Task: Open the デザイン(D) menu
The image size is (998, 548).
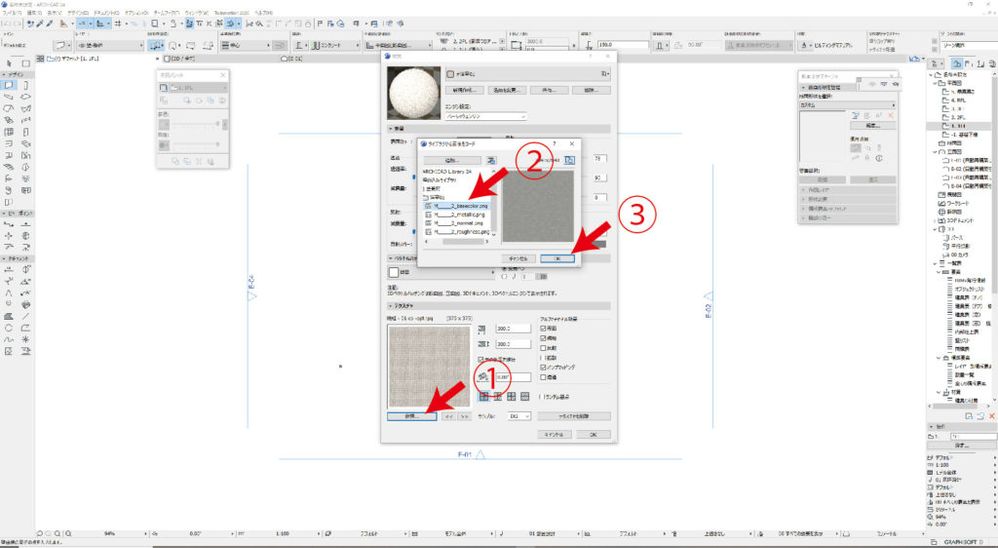Action: (x=78, y=13)
